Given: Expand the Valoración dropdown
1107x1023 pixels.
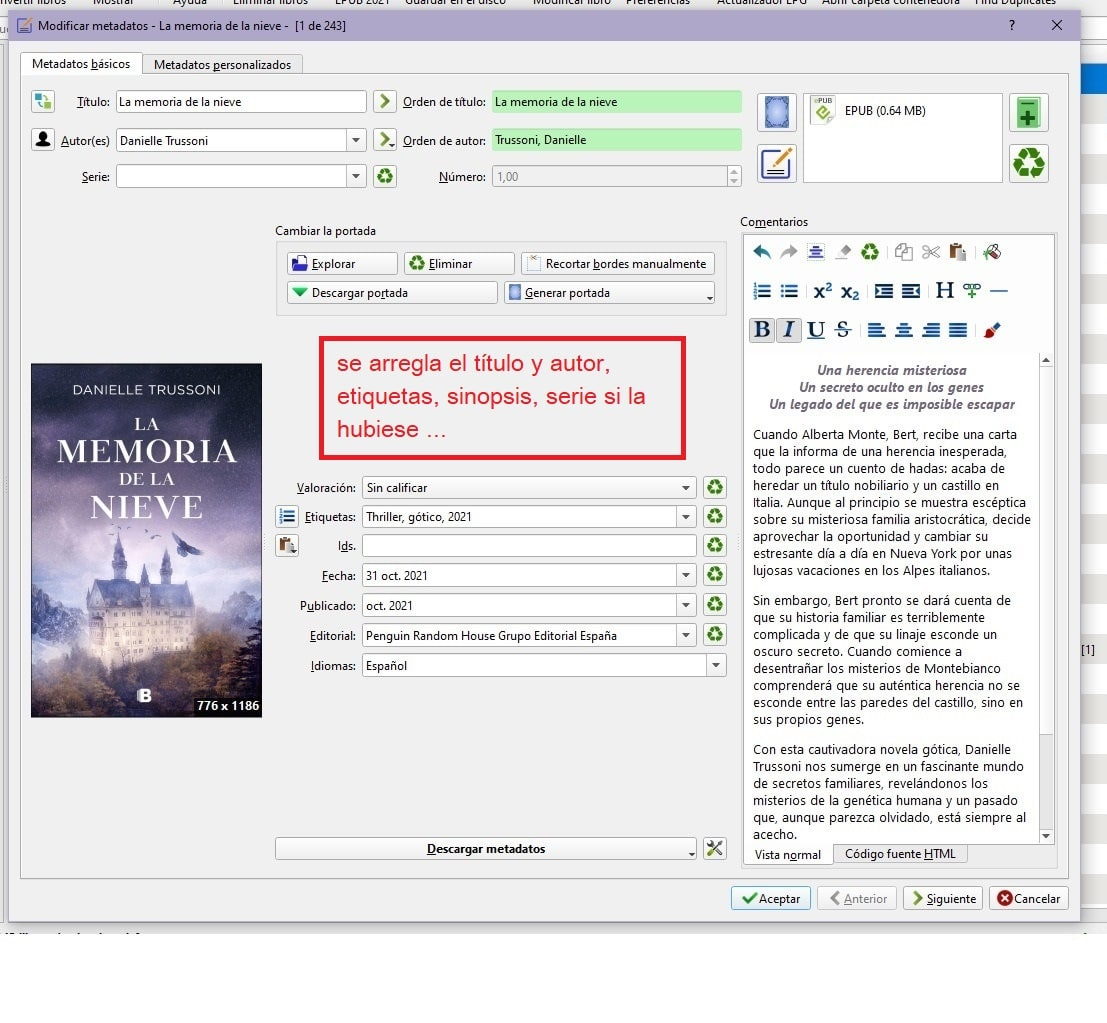Looking at the screenshot, I should [686, 488].
